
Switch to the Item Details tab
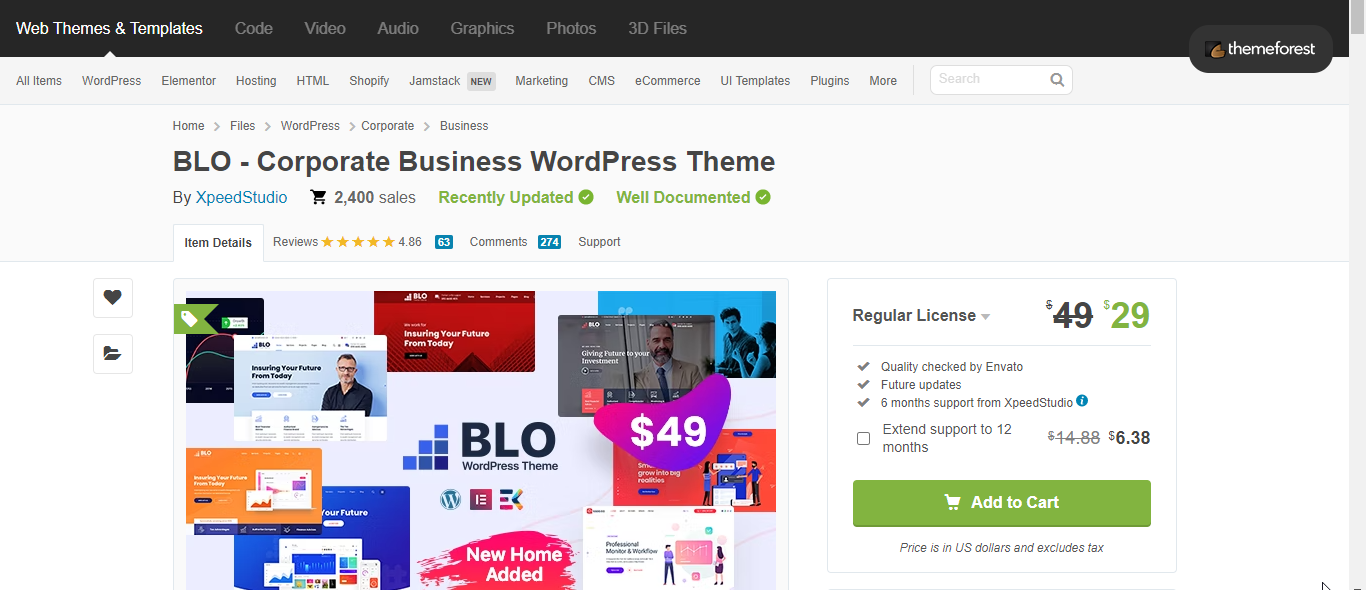coord(218,243)
